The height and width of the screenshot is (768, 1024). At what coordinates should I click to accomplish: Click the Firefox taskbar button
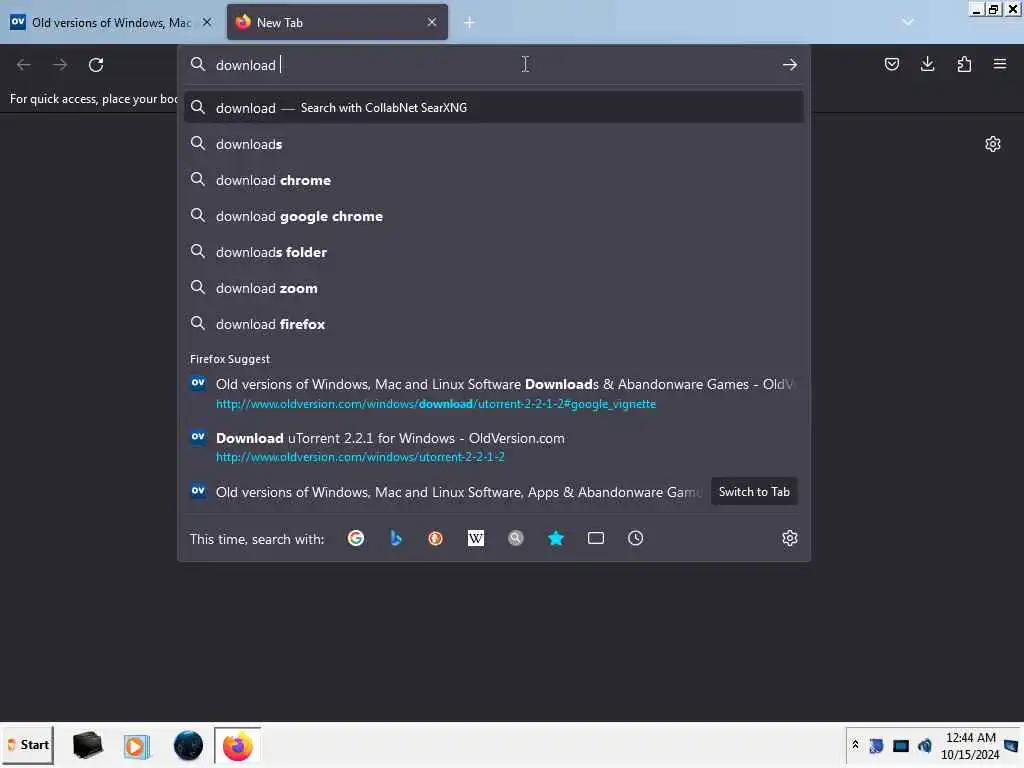pyautogui.click(x=238, y=746)
